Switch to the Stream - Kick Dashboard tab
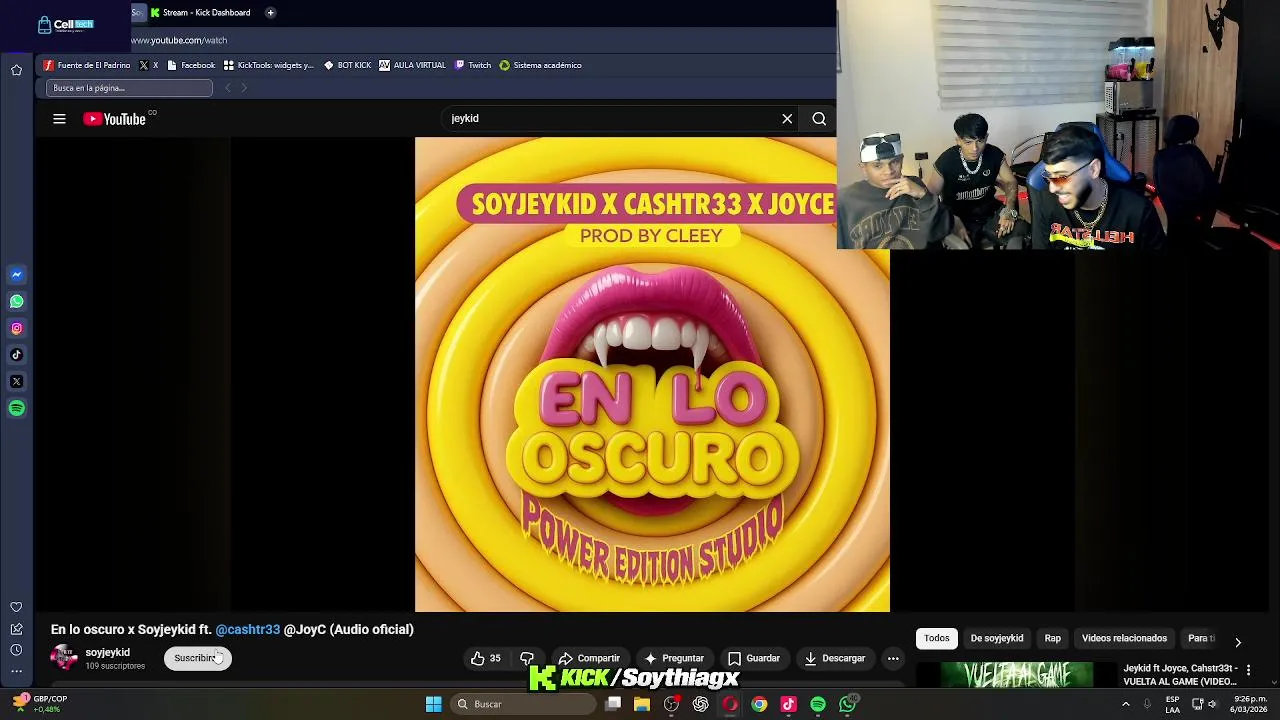The height and width of the screenshot is (720, 1280). 200,12
